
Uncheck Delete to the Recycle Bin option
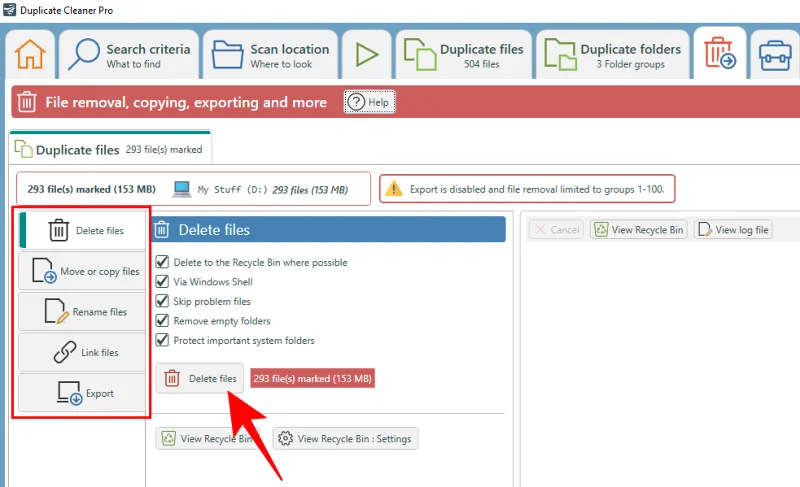click(162, 262)
